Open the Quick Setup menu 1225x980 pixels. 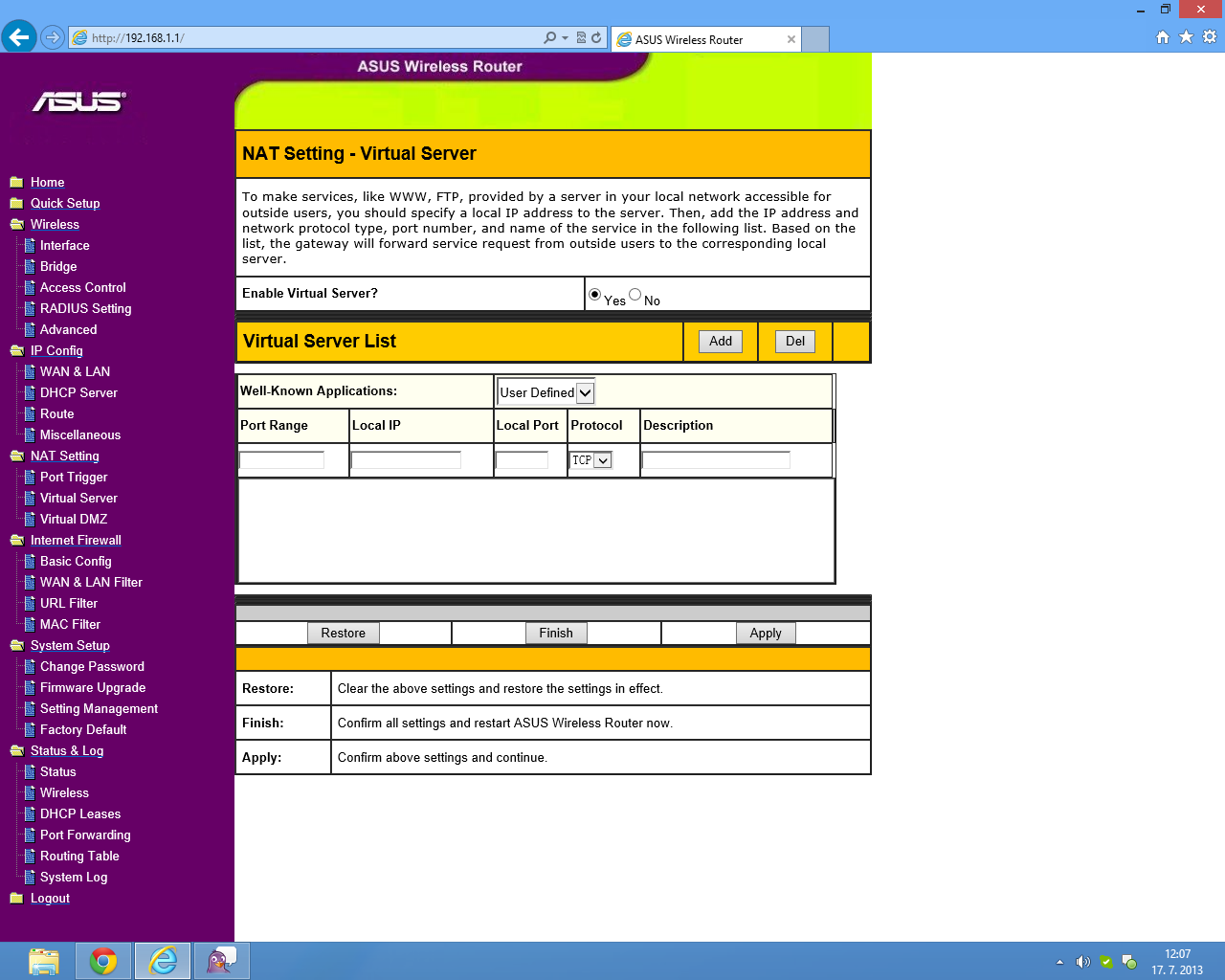click(65, 203)
